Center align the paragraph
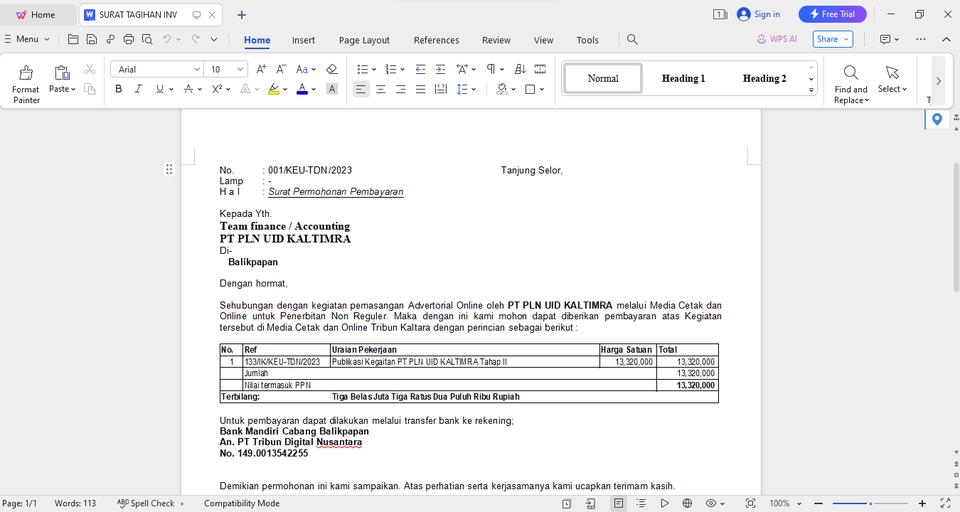The image size is (960, 512). (x=381, y=89)
